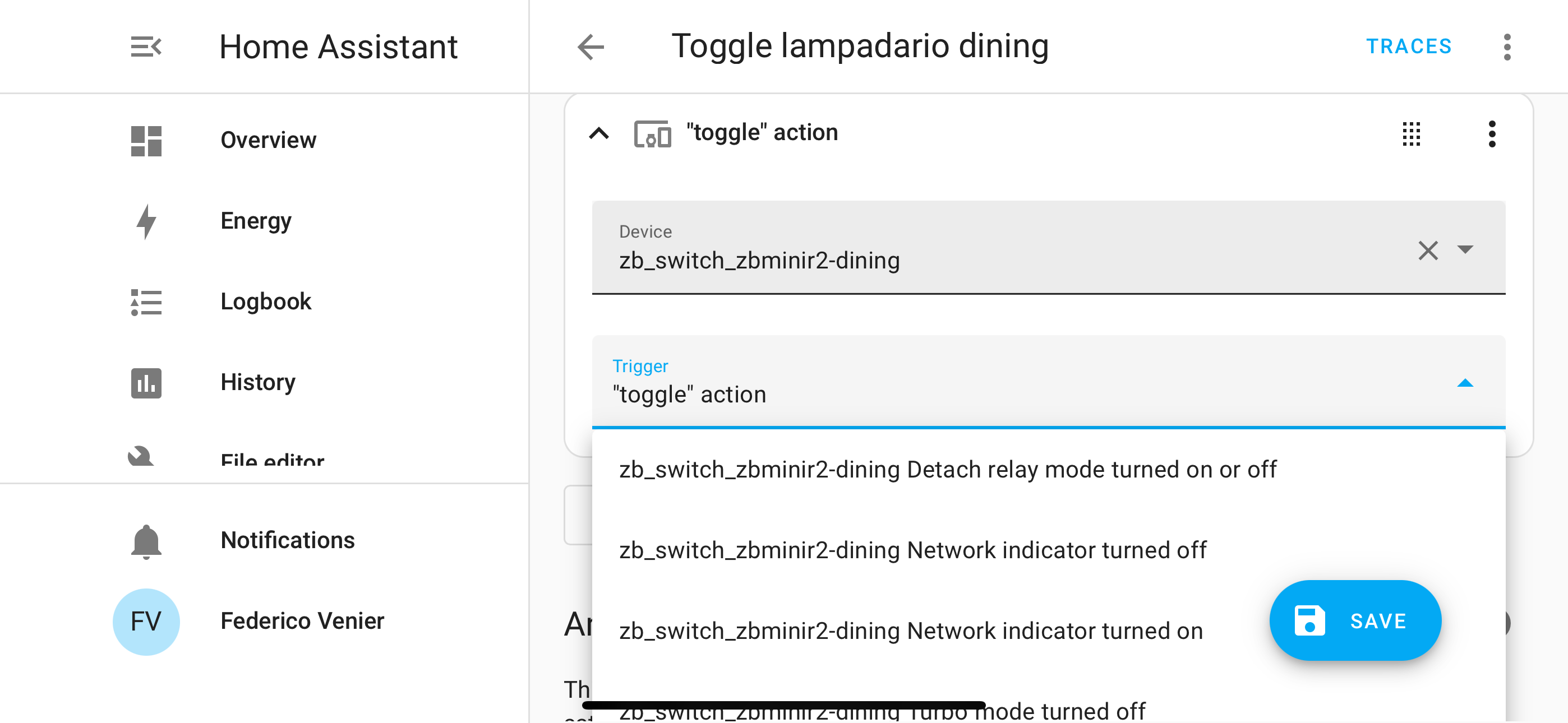
Task: Open the trigger card's three-dot menu
Action: [1491, 134]
